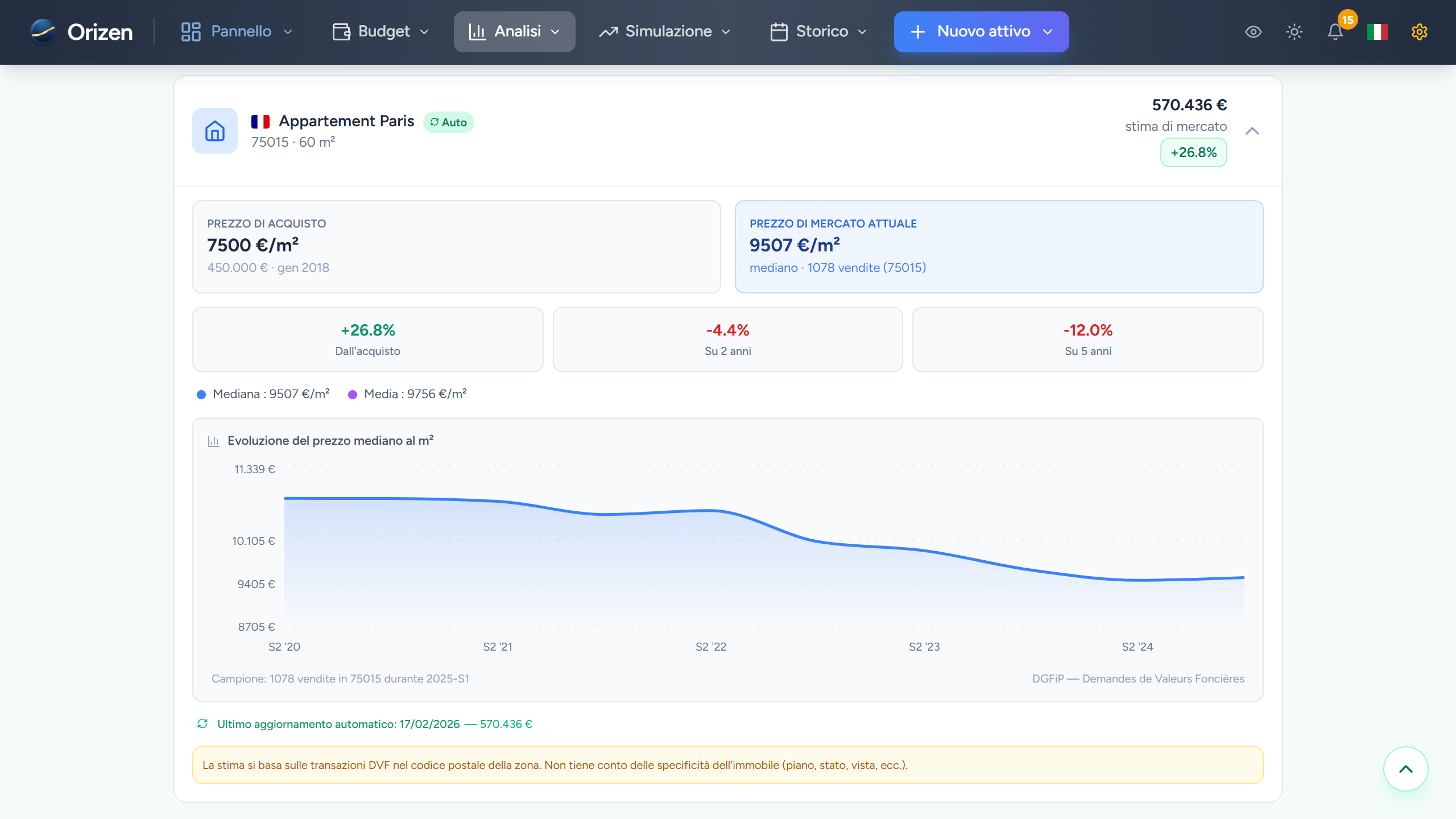
Task: Toggle the Auto update badge
Action: [x=449, y=121]
